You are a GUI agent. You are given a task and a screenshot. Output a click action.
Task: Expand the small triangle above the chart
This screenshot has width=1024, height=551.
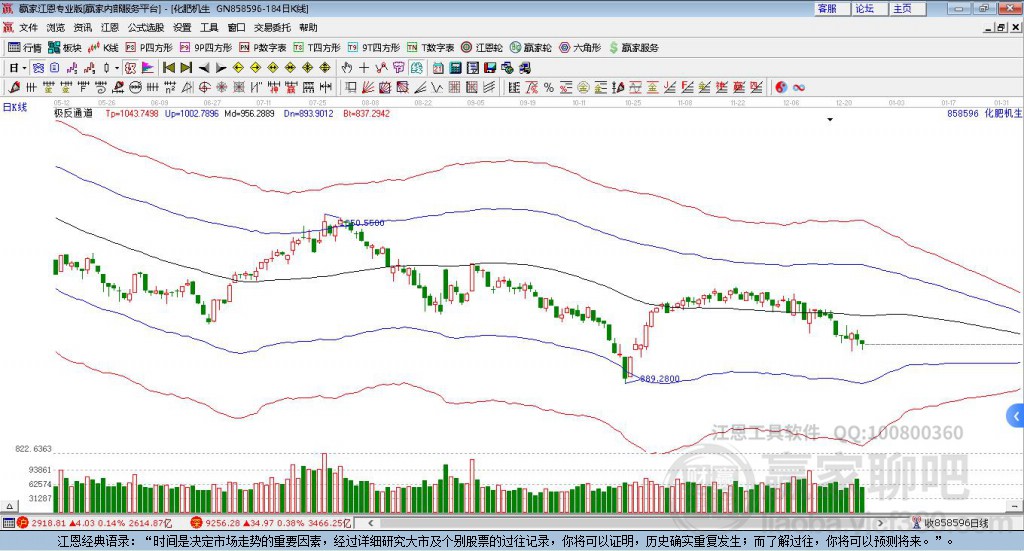[830, 119]
